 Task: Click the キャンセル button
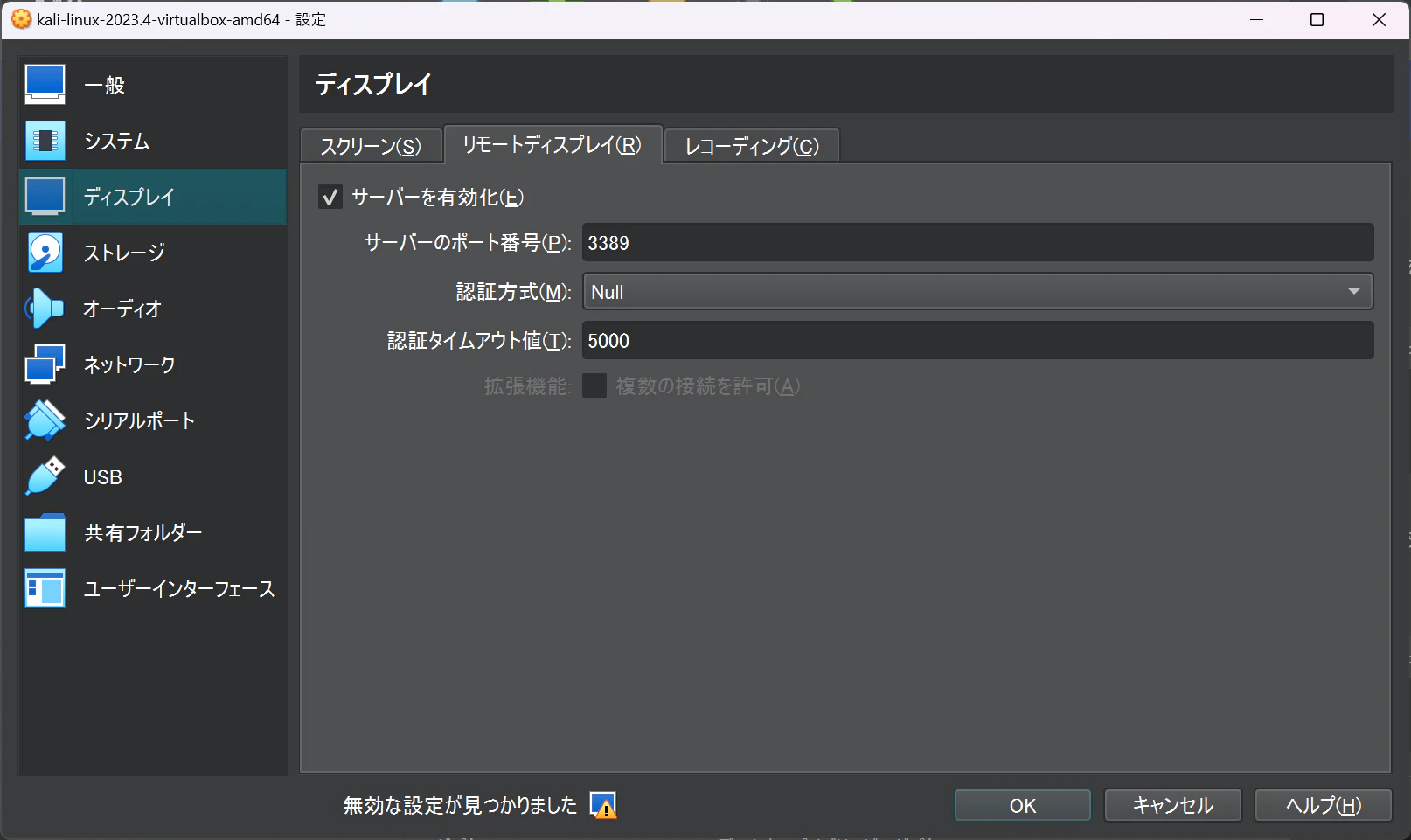click(1173, 805)
